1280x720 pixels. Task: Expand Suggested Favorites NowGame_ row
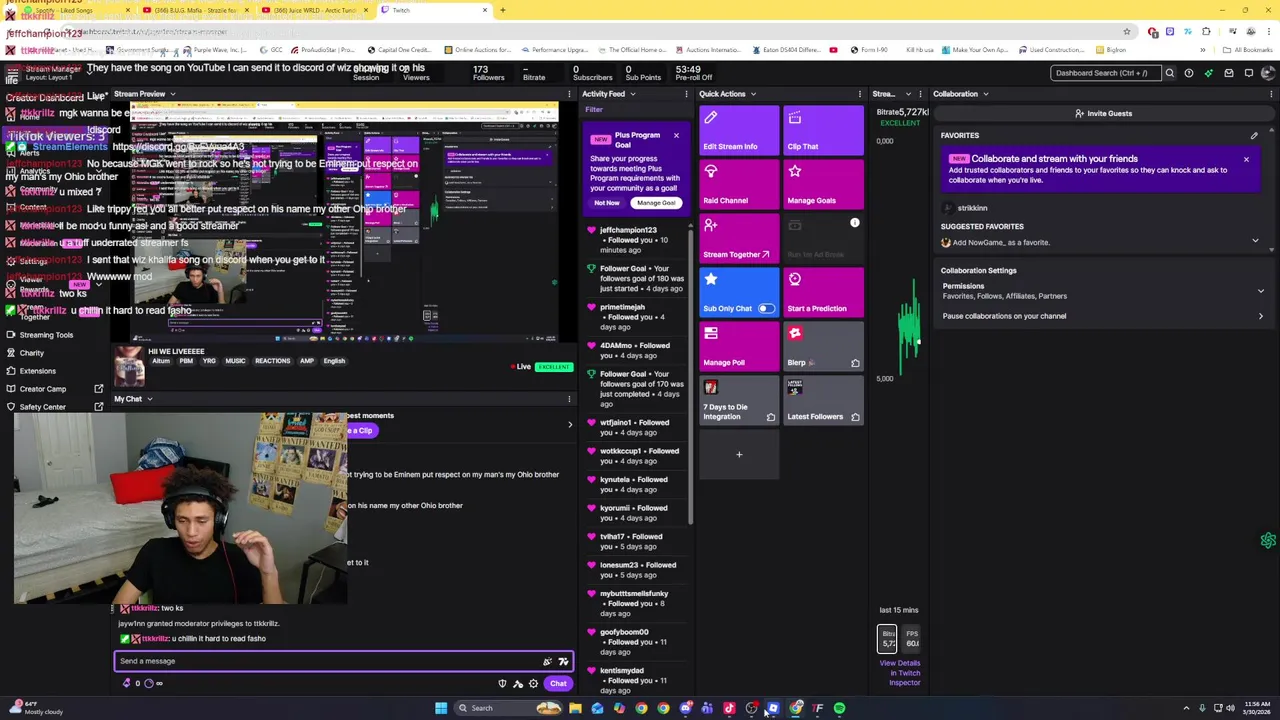(1255, 241)
